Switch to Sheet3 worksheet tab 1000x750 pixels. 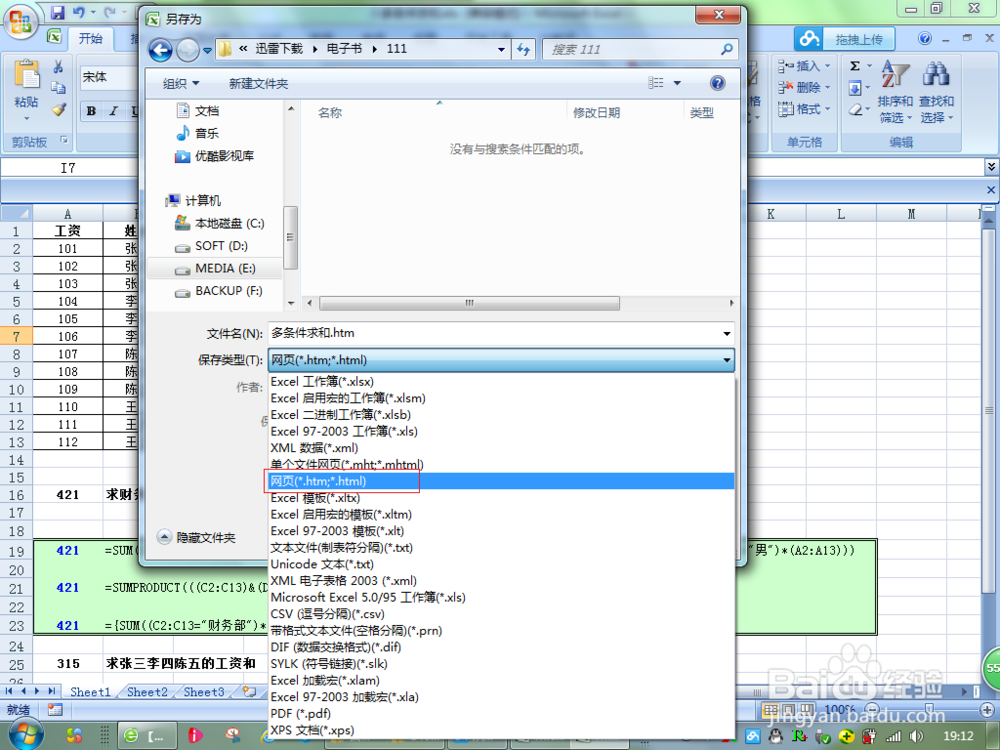203,691
